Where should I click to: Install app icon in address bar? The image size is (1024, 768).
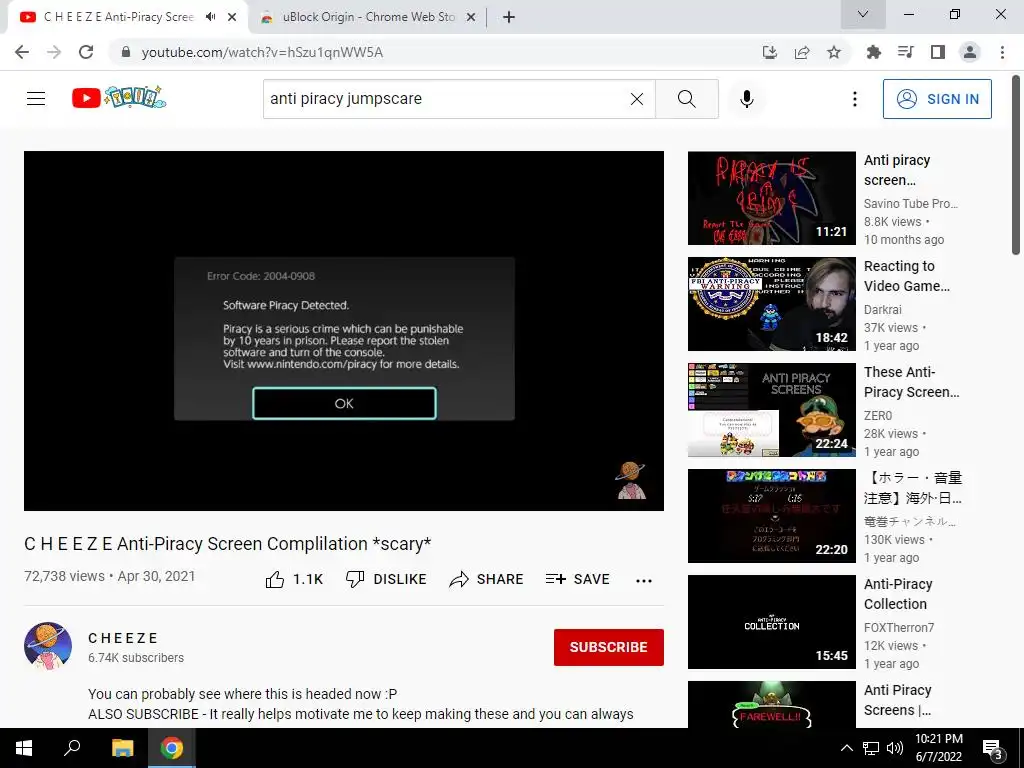(770, 52)
